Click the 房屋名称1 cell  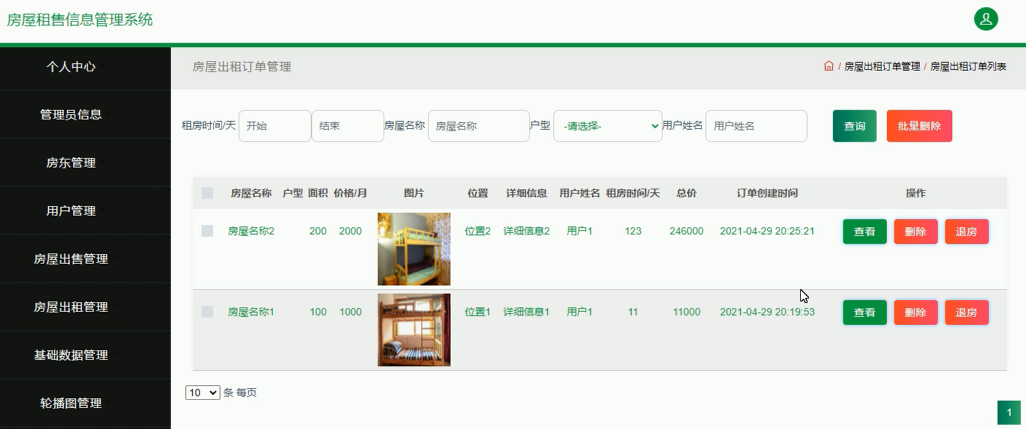[x=251, y=312]
